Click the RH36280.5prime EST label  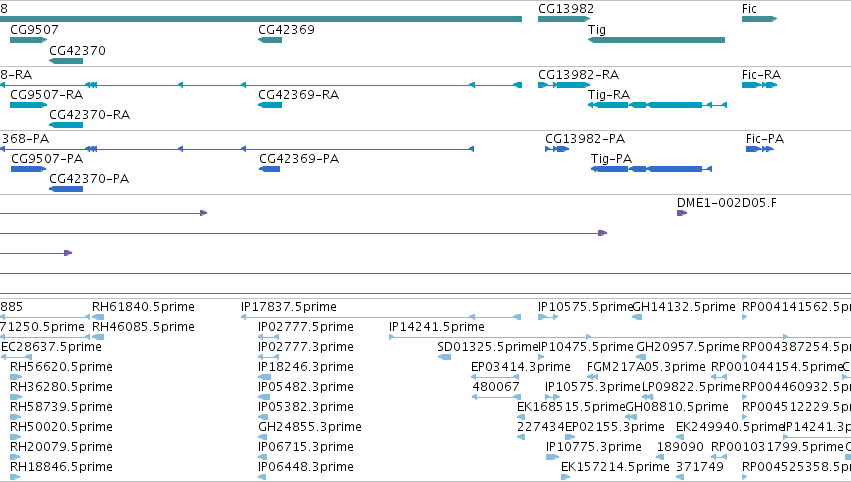click(x=61, y=386)
